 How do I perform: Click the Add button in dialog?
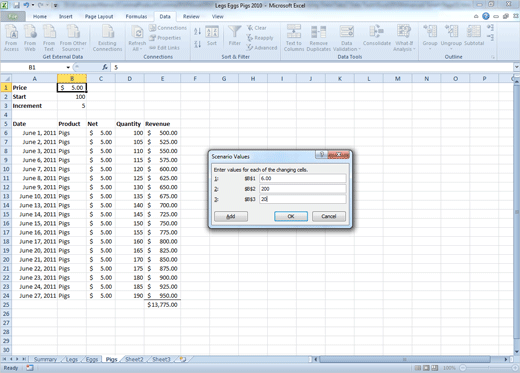[231, 216]
